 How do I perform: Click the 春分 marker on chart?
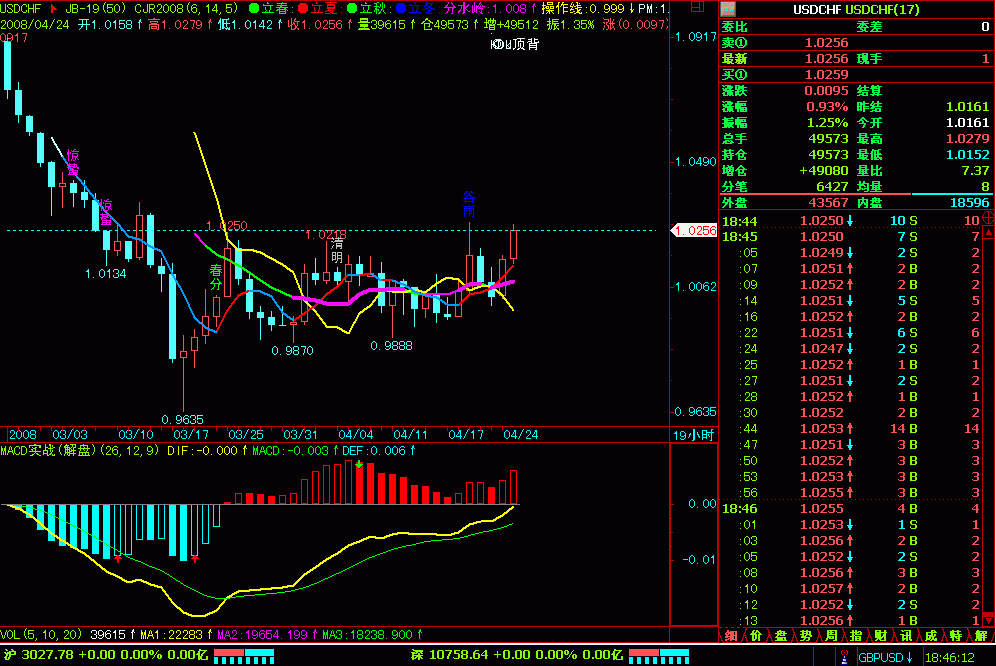coord(216,277)
